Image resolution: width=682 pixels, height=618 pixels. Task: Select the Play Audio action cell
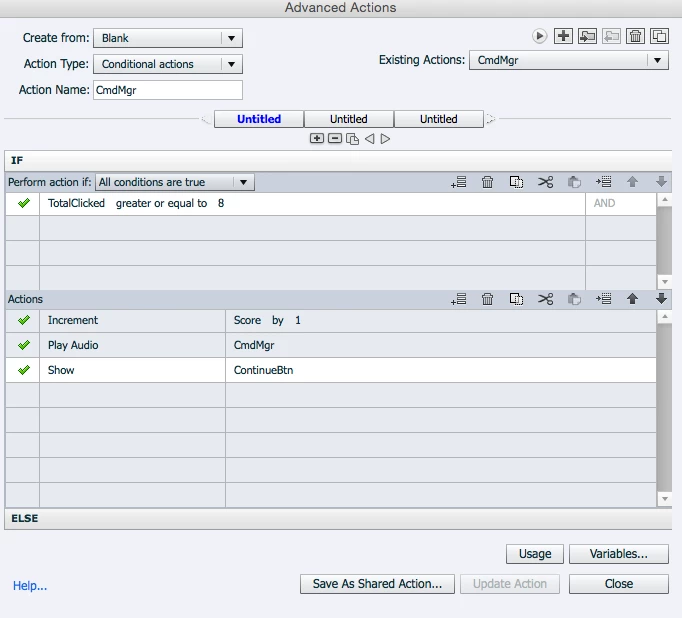tap(132, 345)
